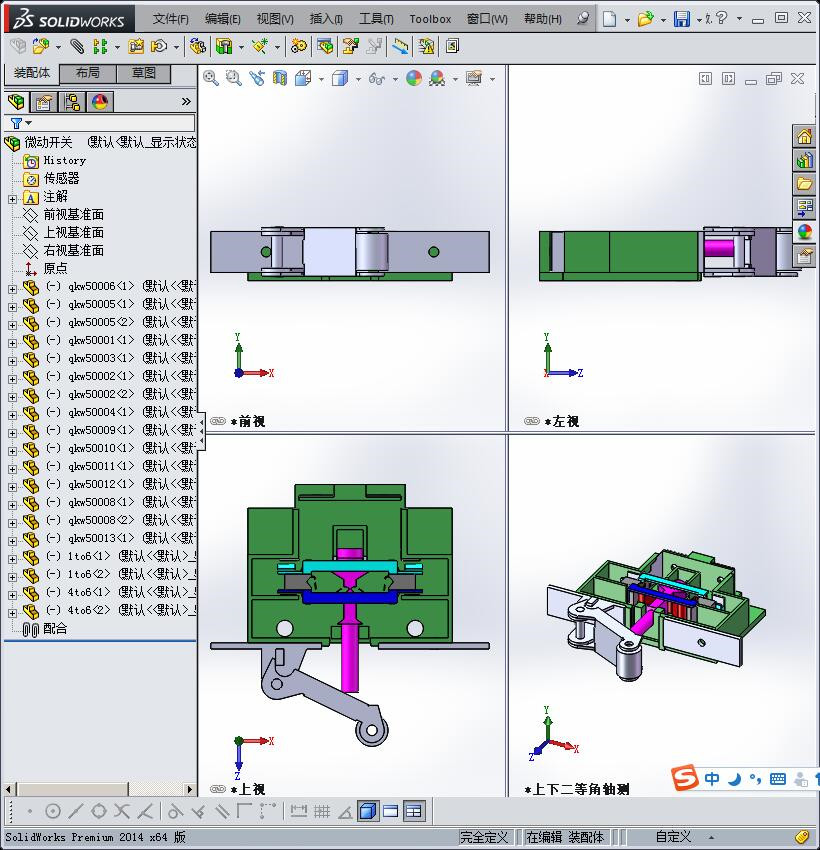The width and height of the screenshot is (820, 850).
Task: Open the Save button dropdown arrow
Action: click(699, 20)
